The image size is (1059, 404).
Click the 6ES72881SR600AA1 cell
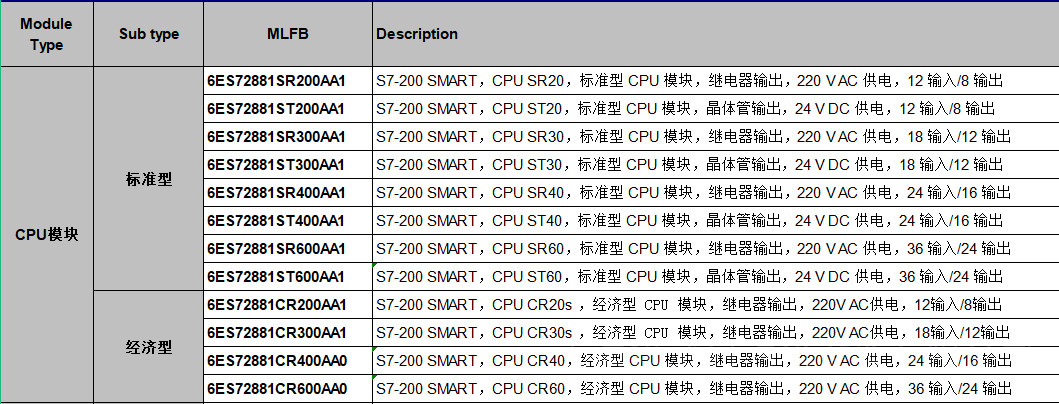(x=276, y=248)
